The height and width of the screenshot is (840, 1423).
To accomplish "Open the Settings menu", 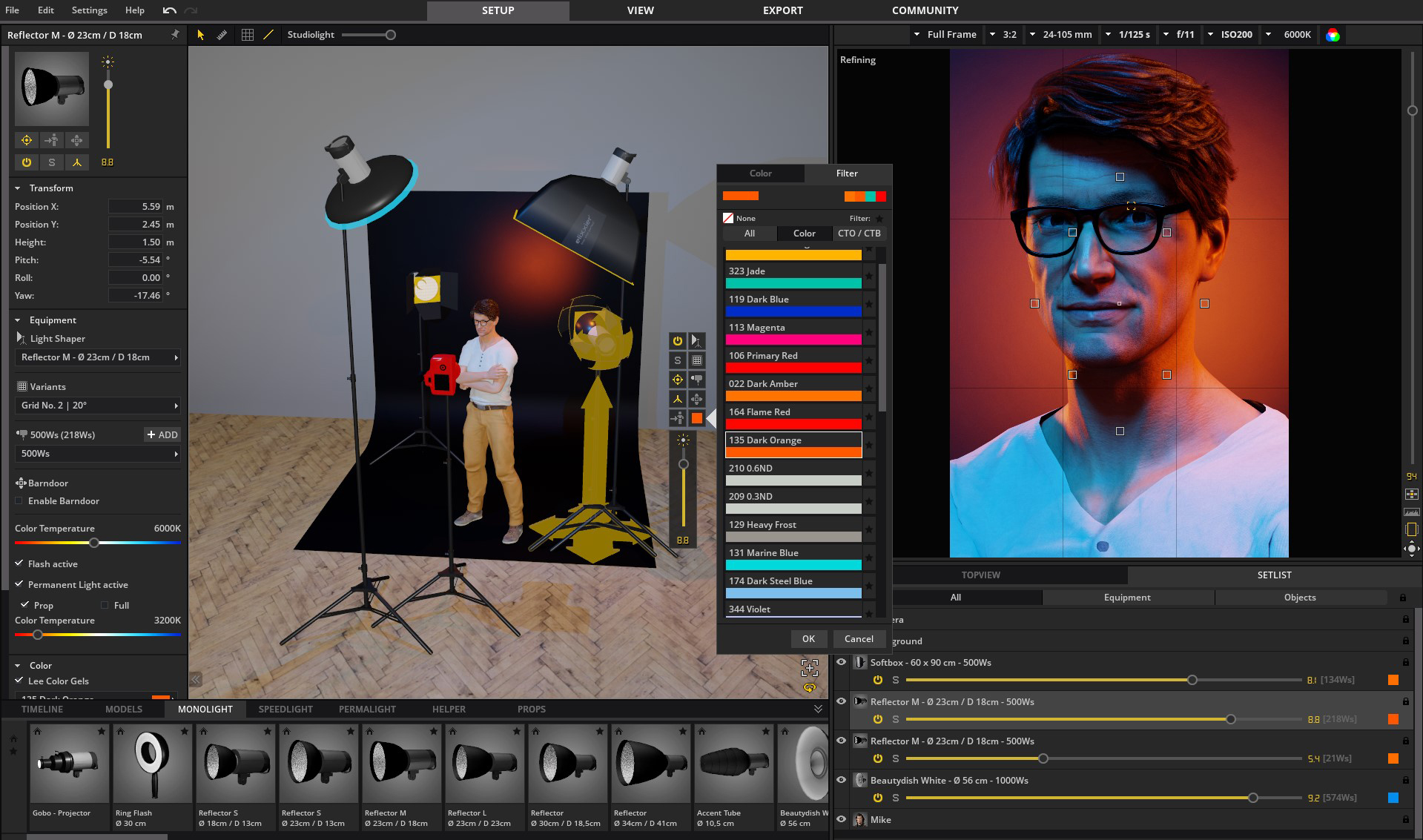I will (x=89, y=10).
